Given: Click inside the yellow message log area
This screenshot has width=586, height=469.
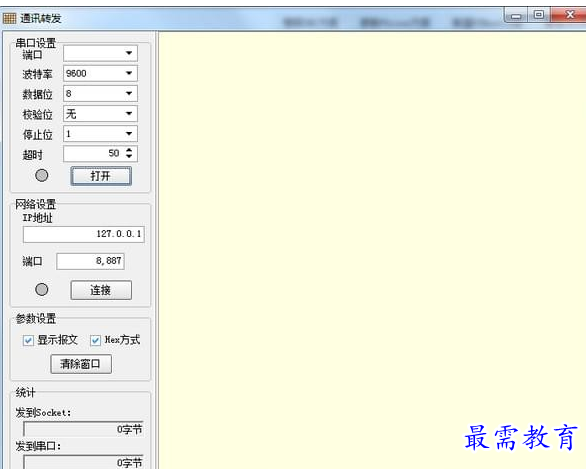Looking at the screenshot, I should point(372,250).
